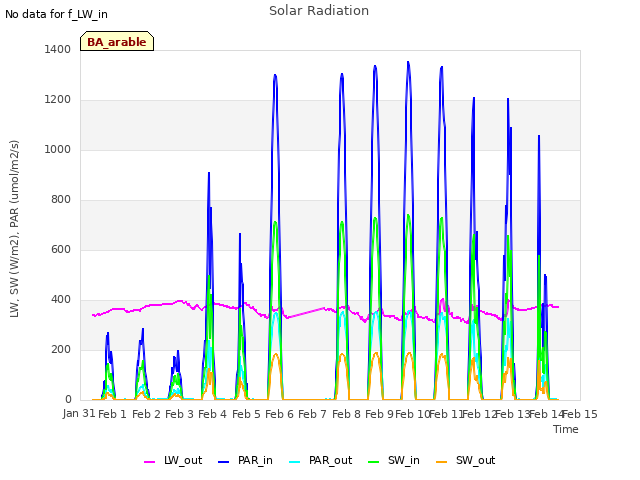Screen dimensions: 640x480
Task: Click the 'No data for f_LW_in' message
Action: (x=56, y=14)
